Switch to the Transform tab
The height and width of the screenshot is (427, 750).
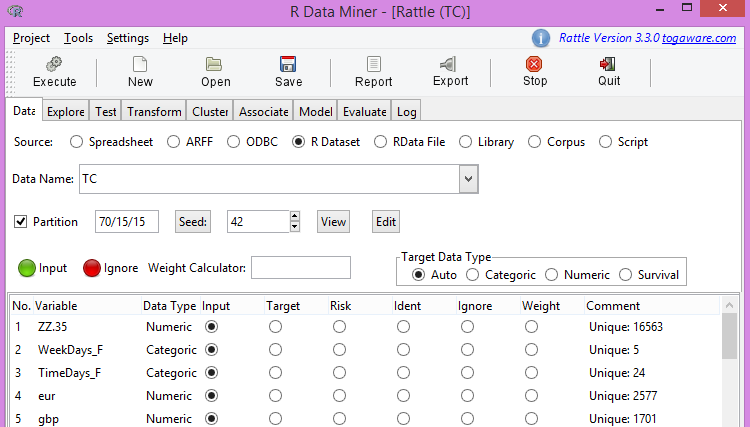(154, 111)
